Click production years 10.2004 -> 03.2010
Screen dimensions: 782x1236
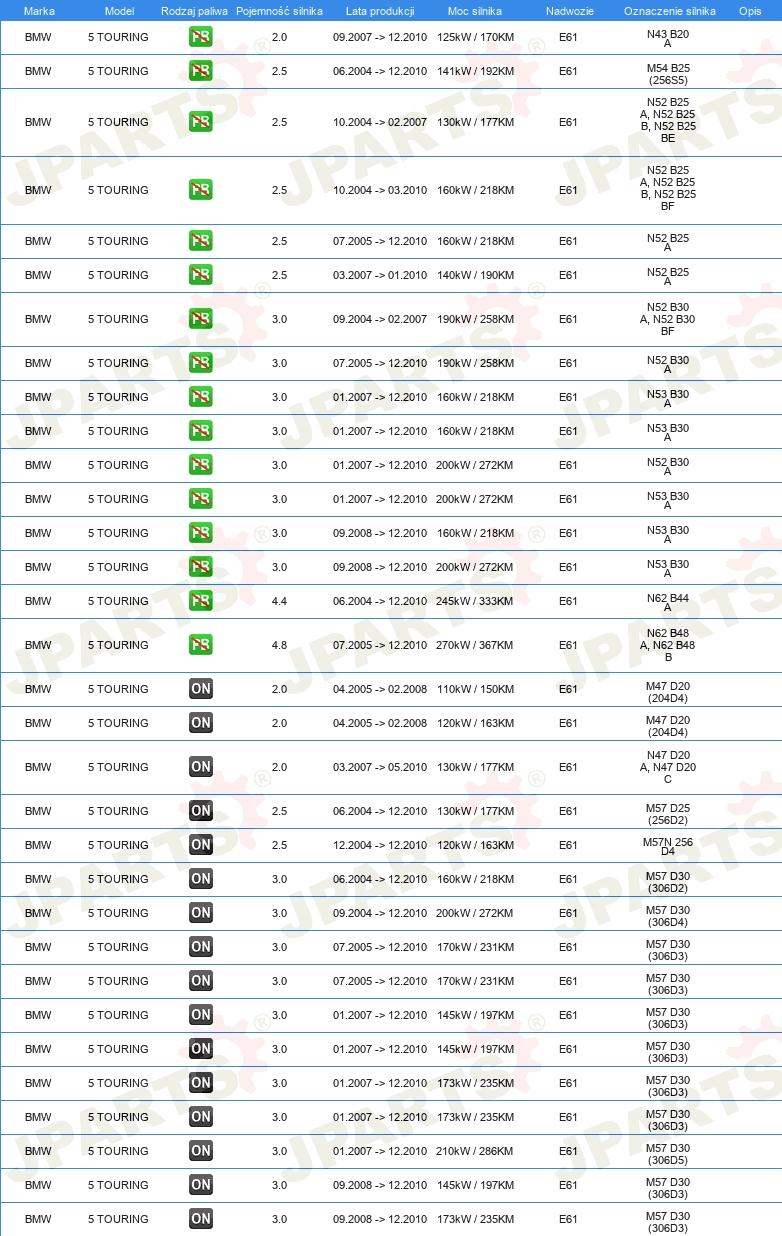click(380, 190)
